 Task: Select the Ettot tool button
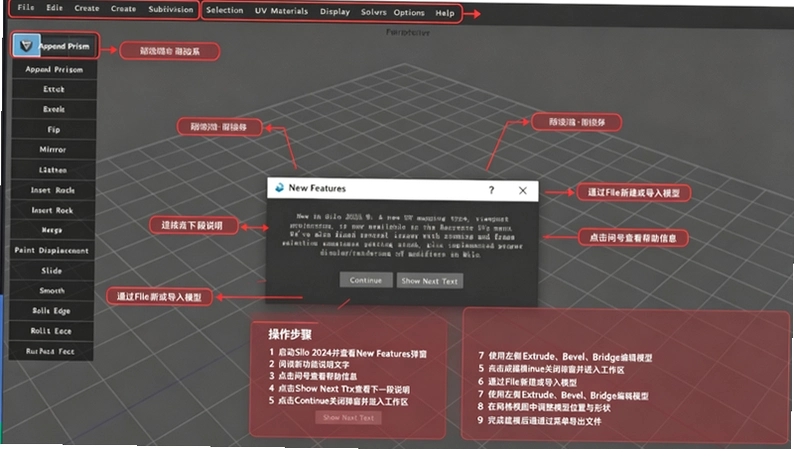(x=54, y=89)
